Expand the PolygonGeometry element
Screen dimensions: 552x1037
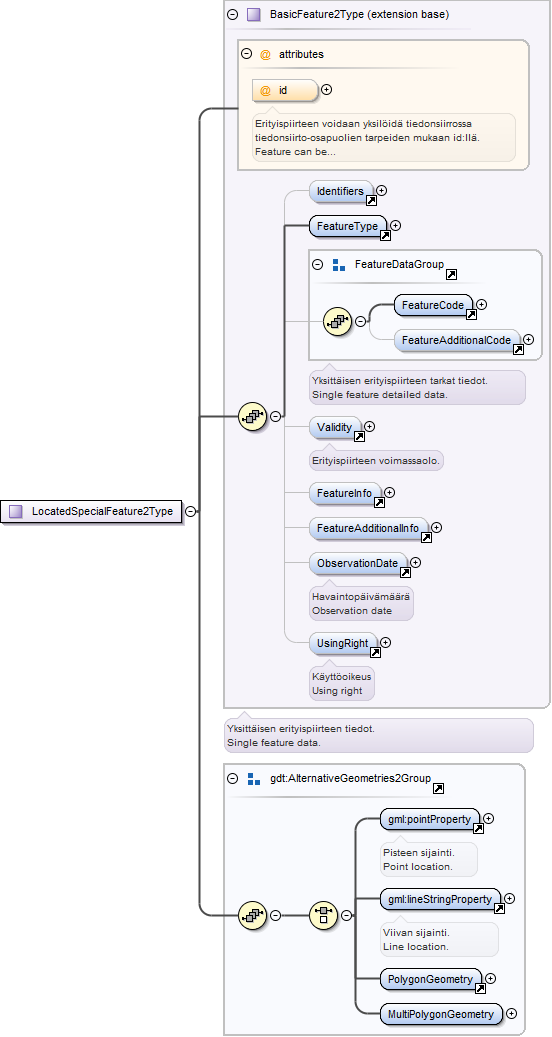491,978
